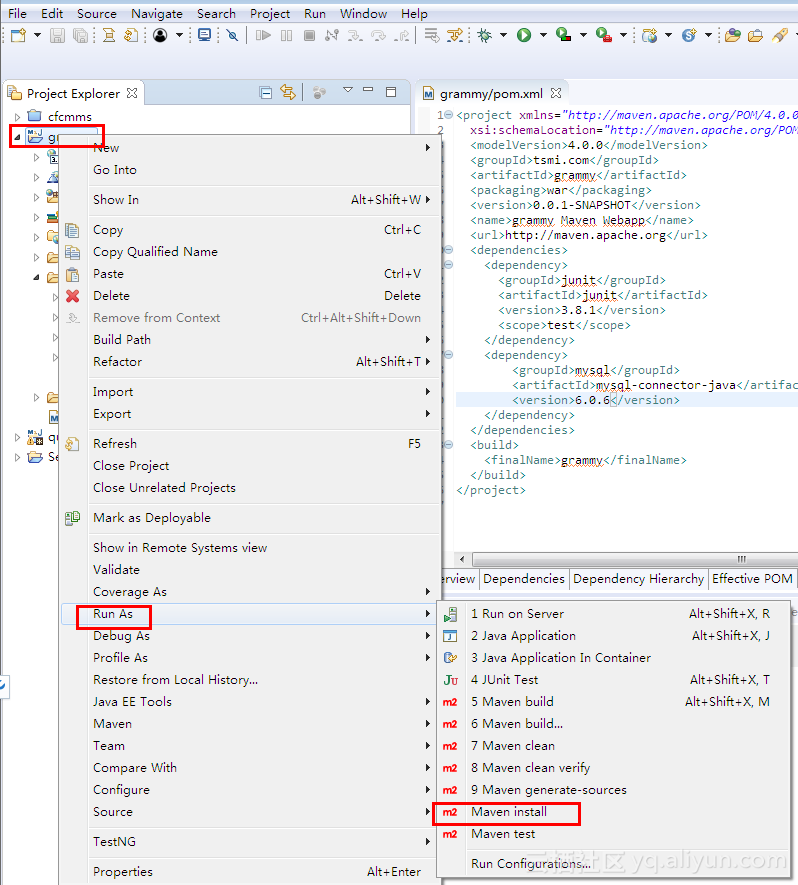Image resolution: width=798 pixels, height=885 pixels.
Task: Click the Terminate stop icon
Action: pos(309,36)
